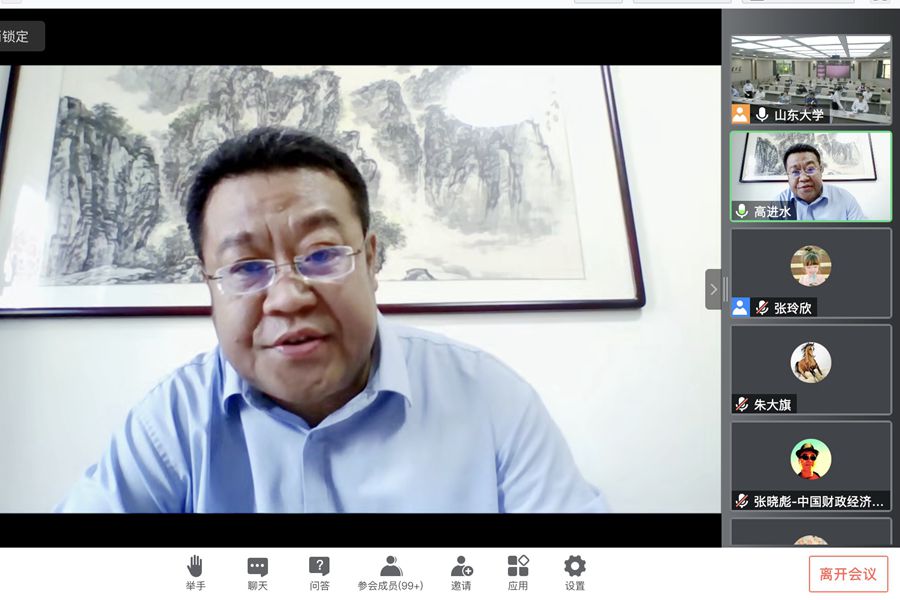
Task: Click the Raise Hand (举手) icon
Action: click(195, 567)
